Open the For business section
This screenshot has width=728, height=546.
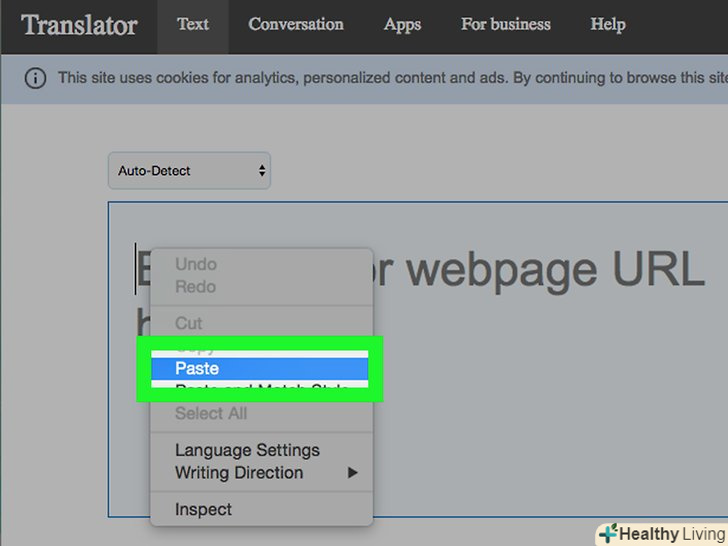pos(505,25)
